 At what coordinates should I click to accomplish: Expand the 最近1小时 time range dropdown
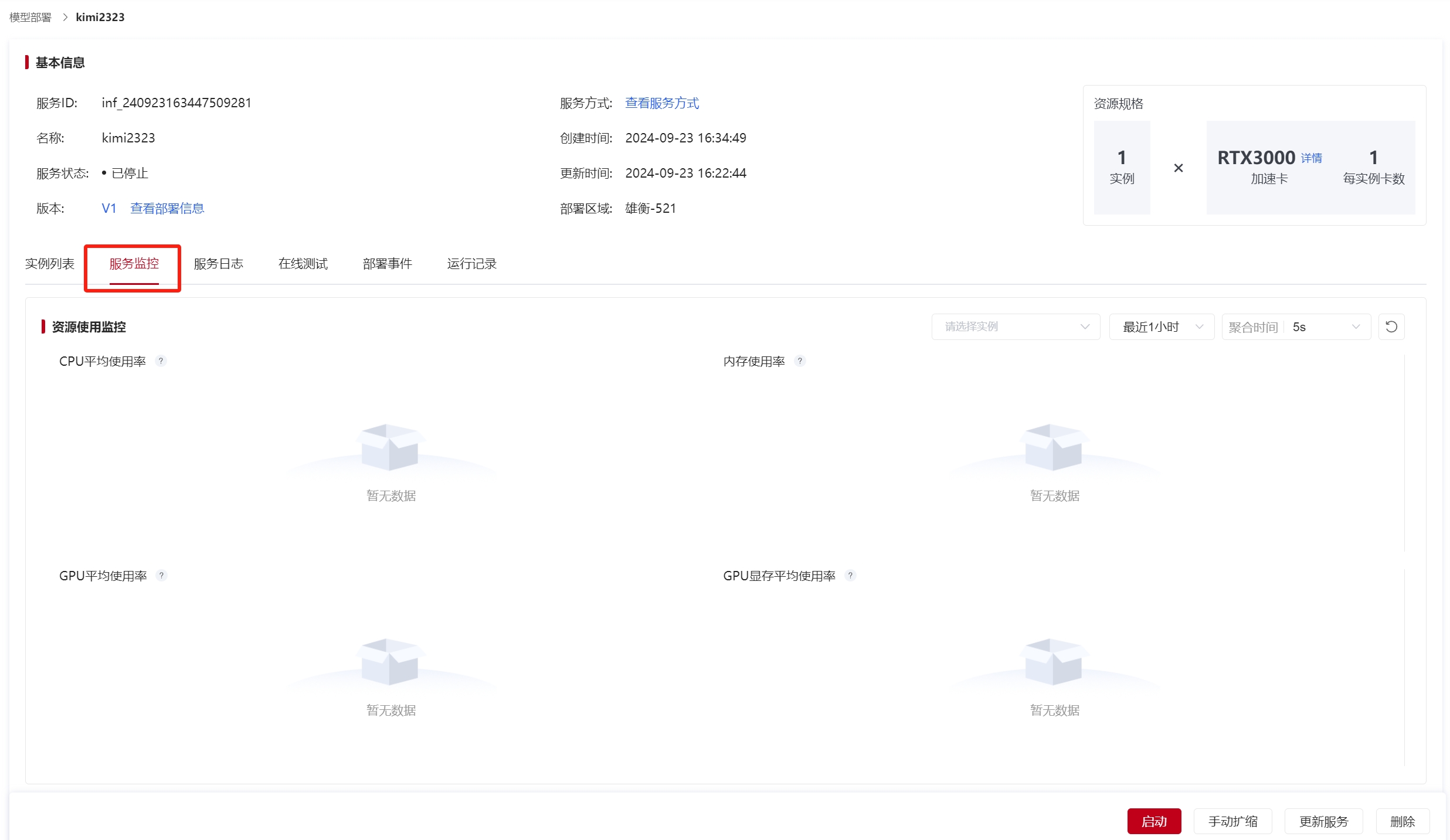pyautogui.click(x=1161, y=327)
